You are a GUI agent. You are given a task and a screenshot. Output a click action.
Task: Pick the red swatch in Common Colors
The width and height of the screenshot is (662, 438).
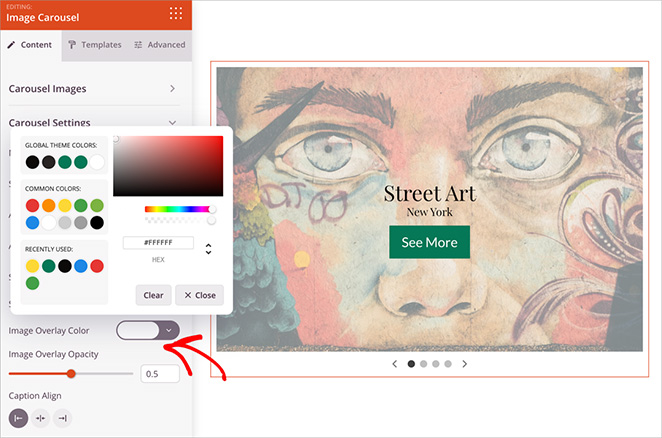pyautogui.click(x=33, y=206)
